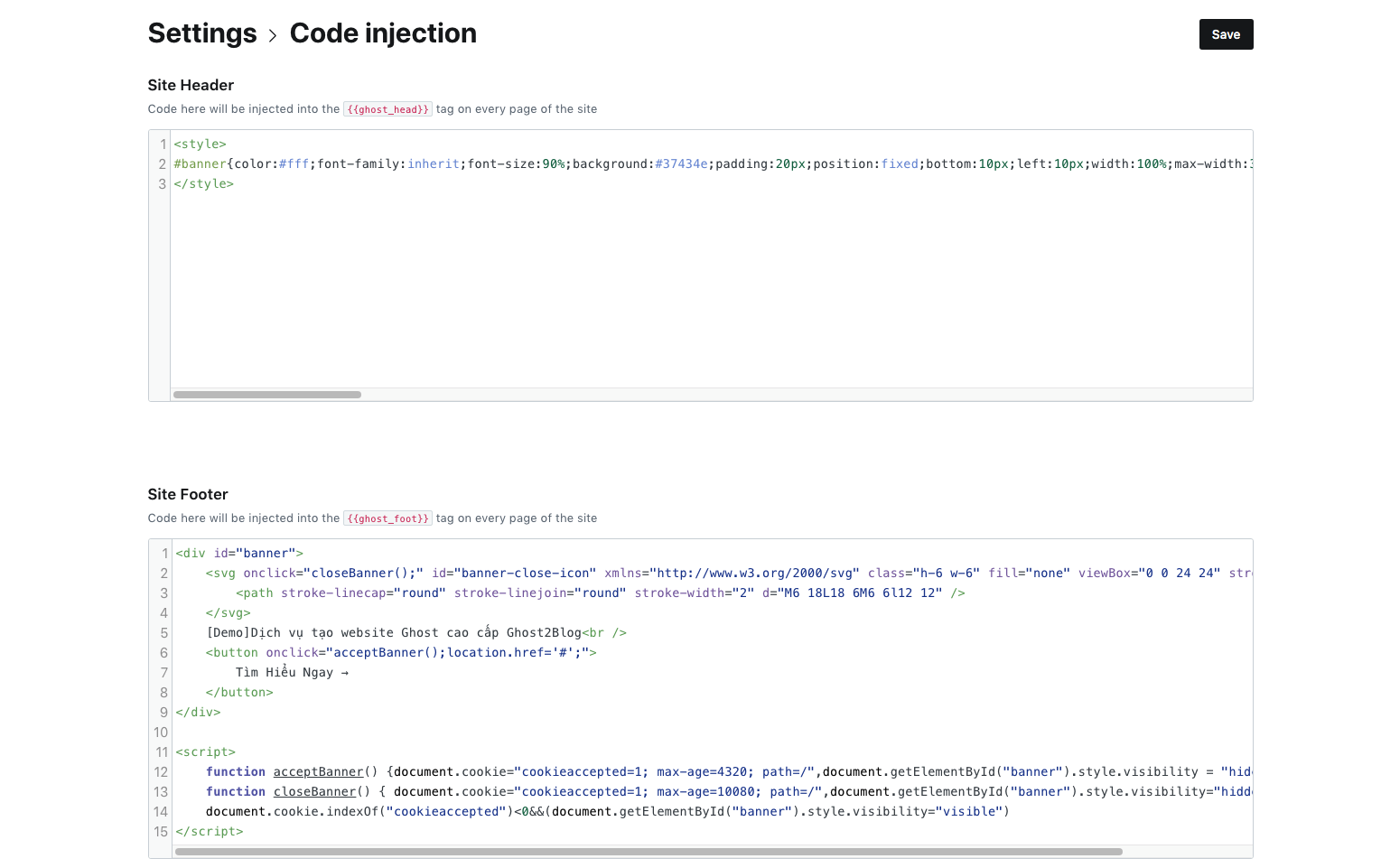Click the id="banner-close-icon" attribute

(x=514, y=573)
